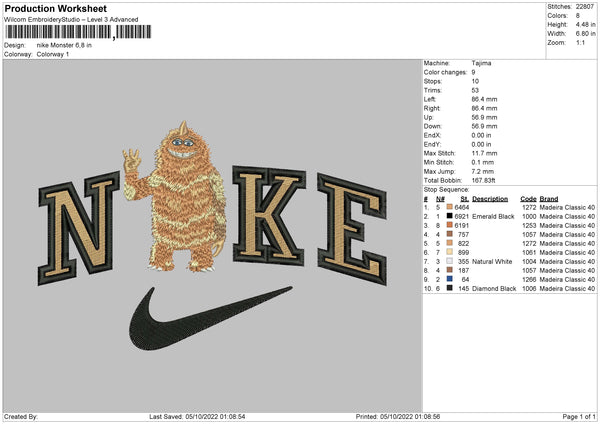
Task: Pick the color swatch in stop row 1
Action: (x=450, y=207)
